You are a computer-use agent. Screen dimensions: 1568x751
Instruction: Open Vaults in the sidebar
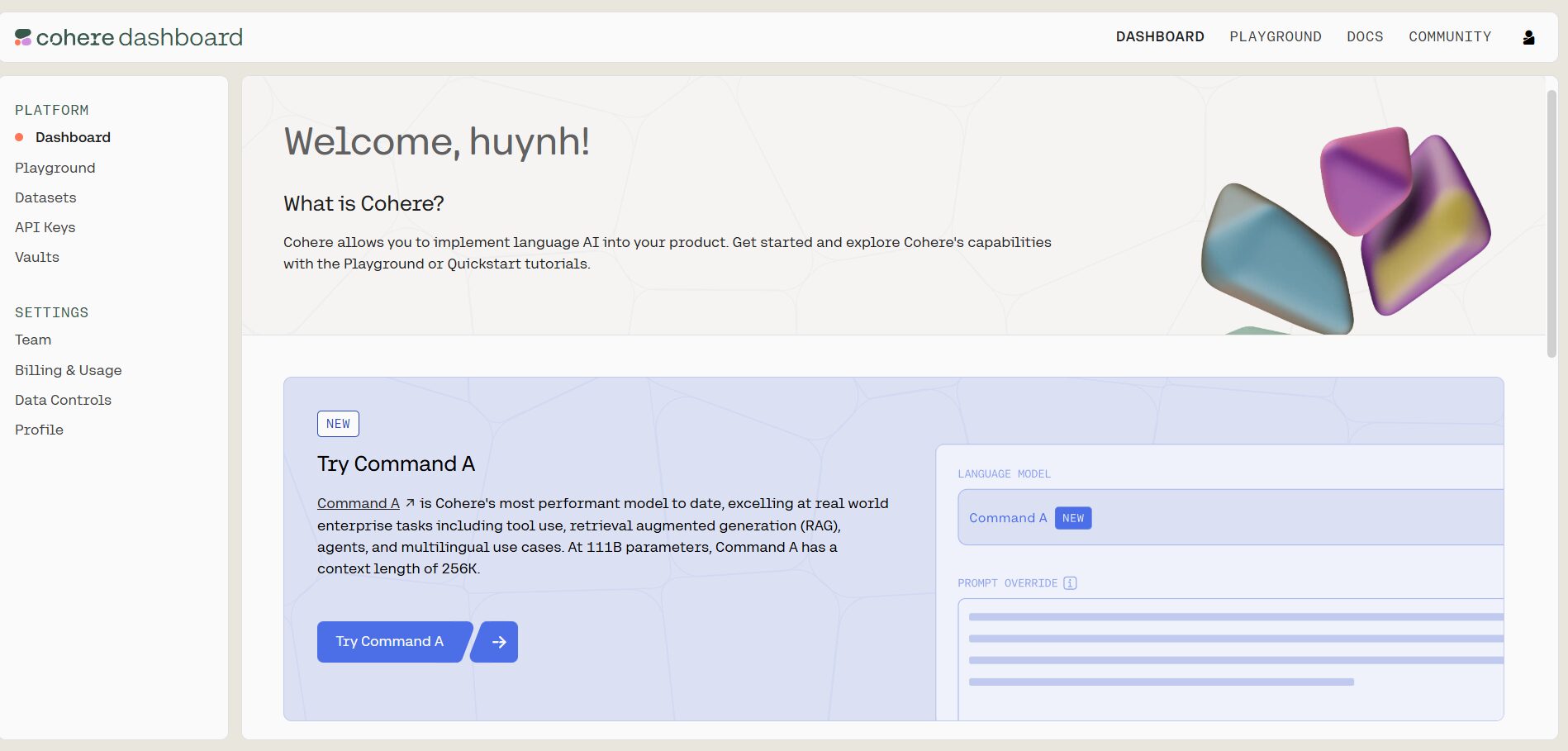(x=37, y=257)
